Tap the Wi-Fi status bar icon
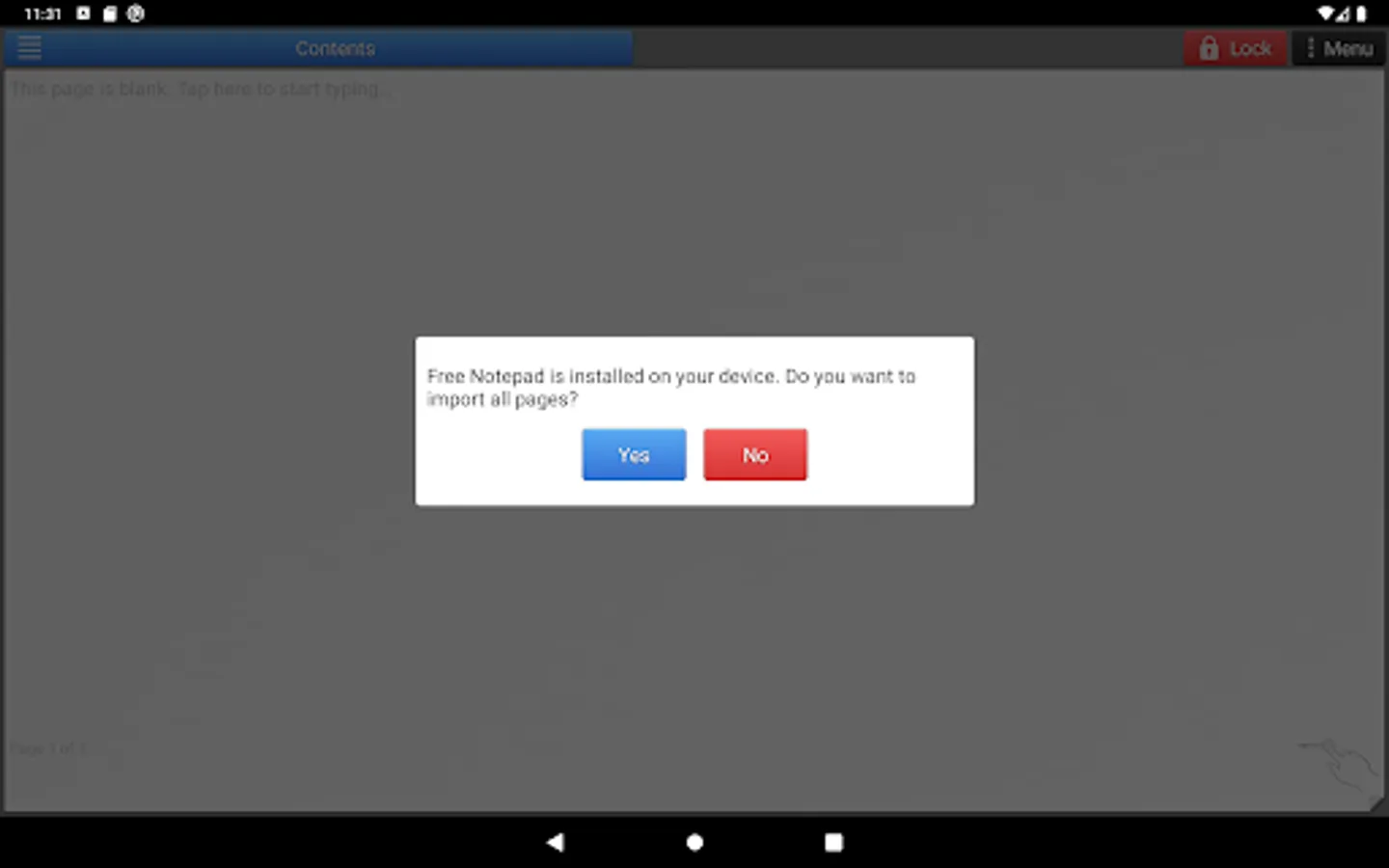The image size is (1389, 868). (x=1325, y=14)
